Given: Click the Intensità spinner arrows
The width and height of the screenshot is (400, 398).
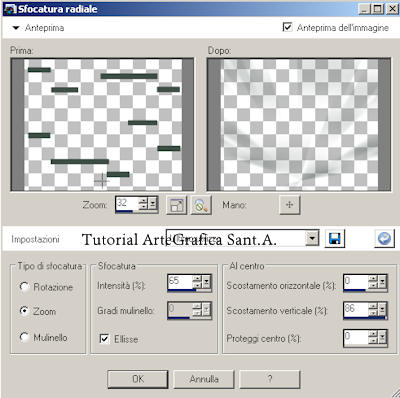Looking at the screenshot, I should 198,283.
